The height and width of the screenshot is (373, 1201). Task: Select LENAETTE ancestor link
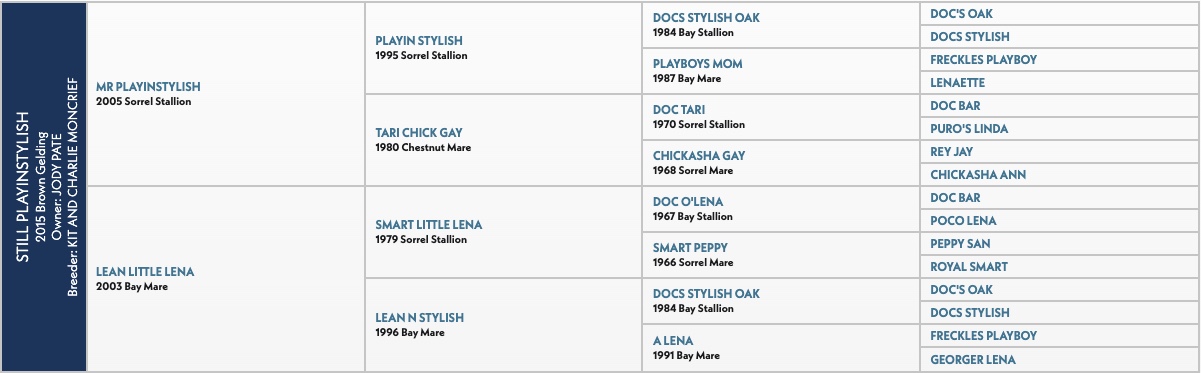(x=957, y=83)
